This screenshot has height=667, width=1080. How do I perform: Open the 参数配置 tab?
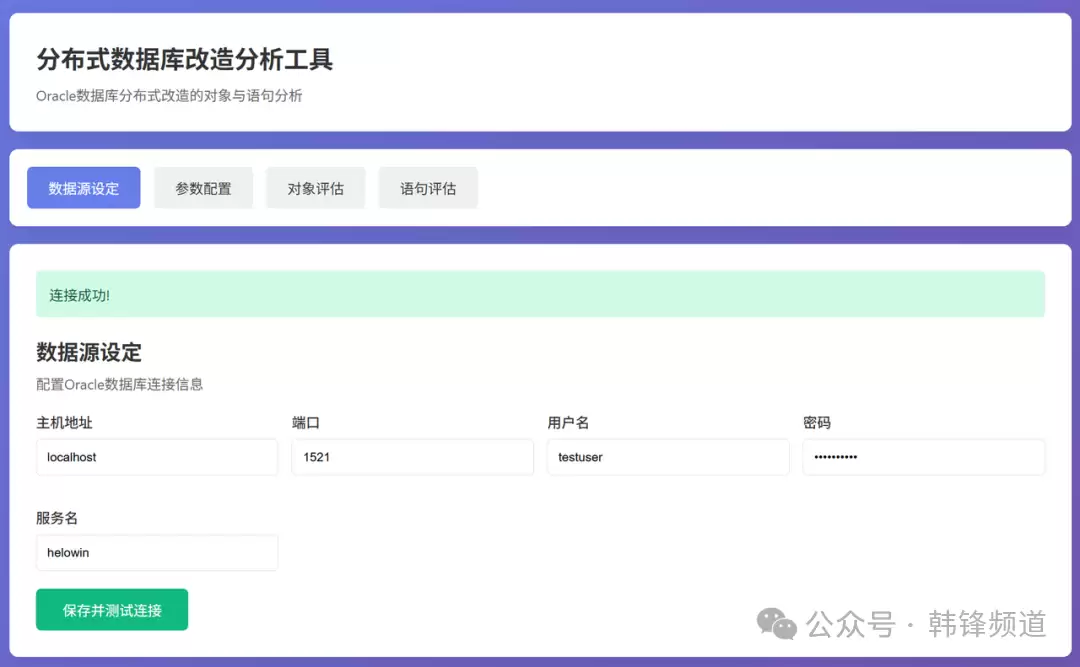(x=203, y=188)
